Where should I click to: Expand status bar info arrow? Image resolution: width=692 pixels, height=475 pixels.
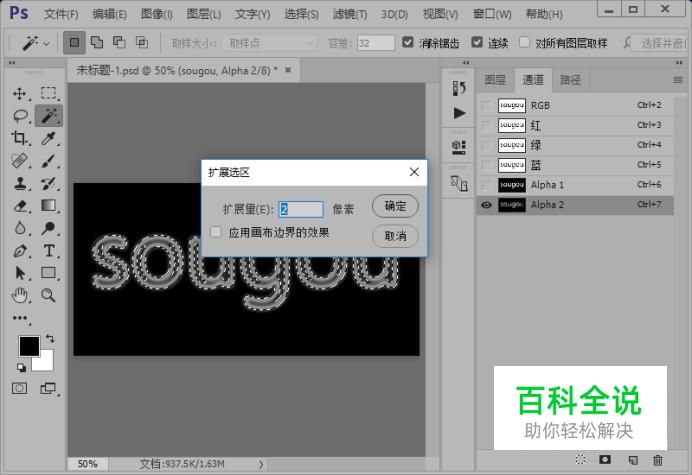pos(261,464)
